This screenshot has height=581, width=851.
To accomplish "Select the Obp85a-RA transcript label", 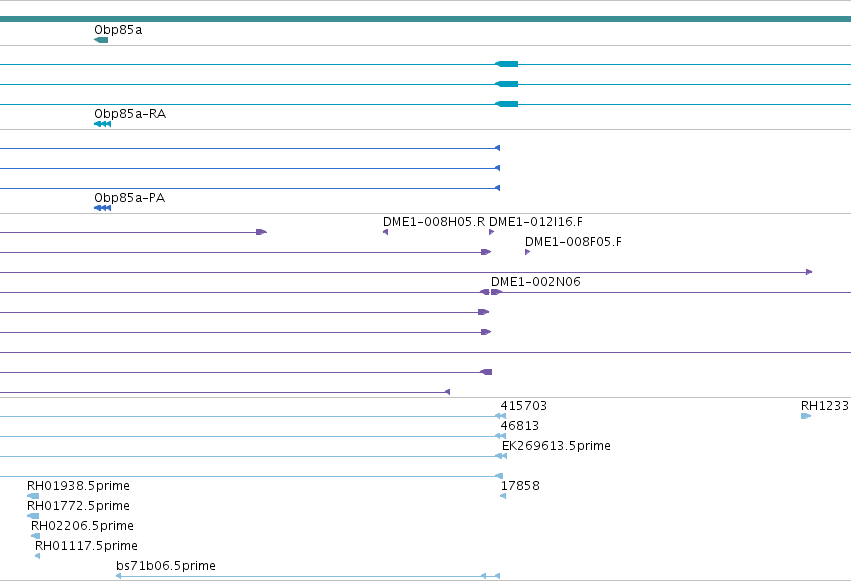I will coord(130,114).
